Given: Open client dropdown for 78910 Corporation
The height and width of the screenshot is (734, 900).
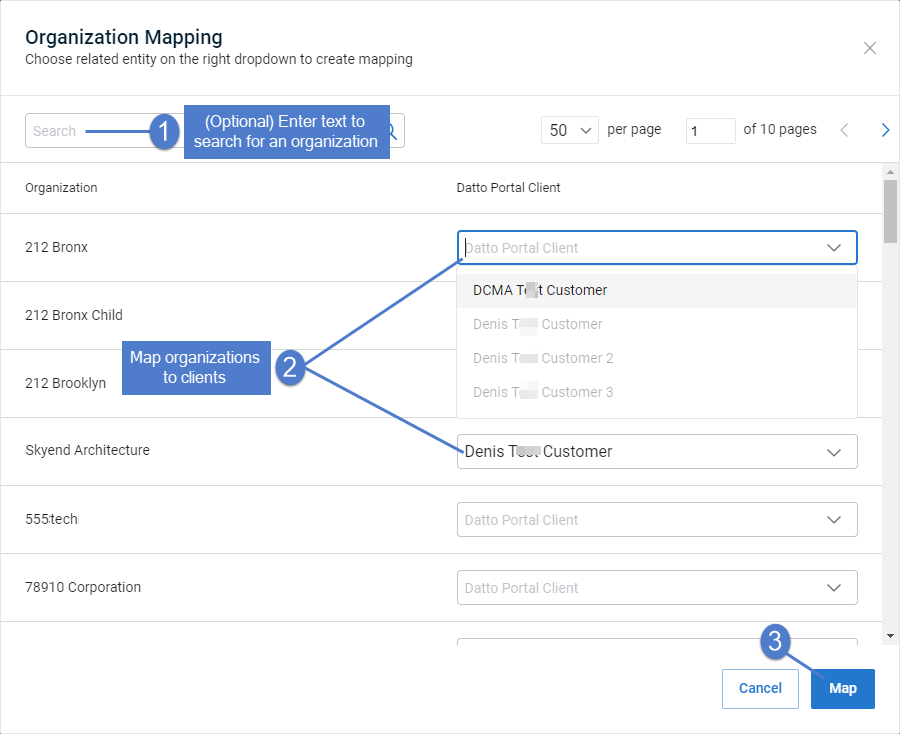Looking at the screenshot, I should tap(657, 588).
